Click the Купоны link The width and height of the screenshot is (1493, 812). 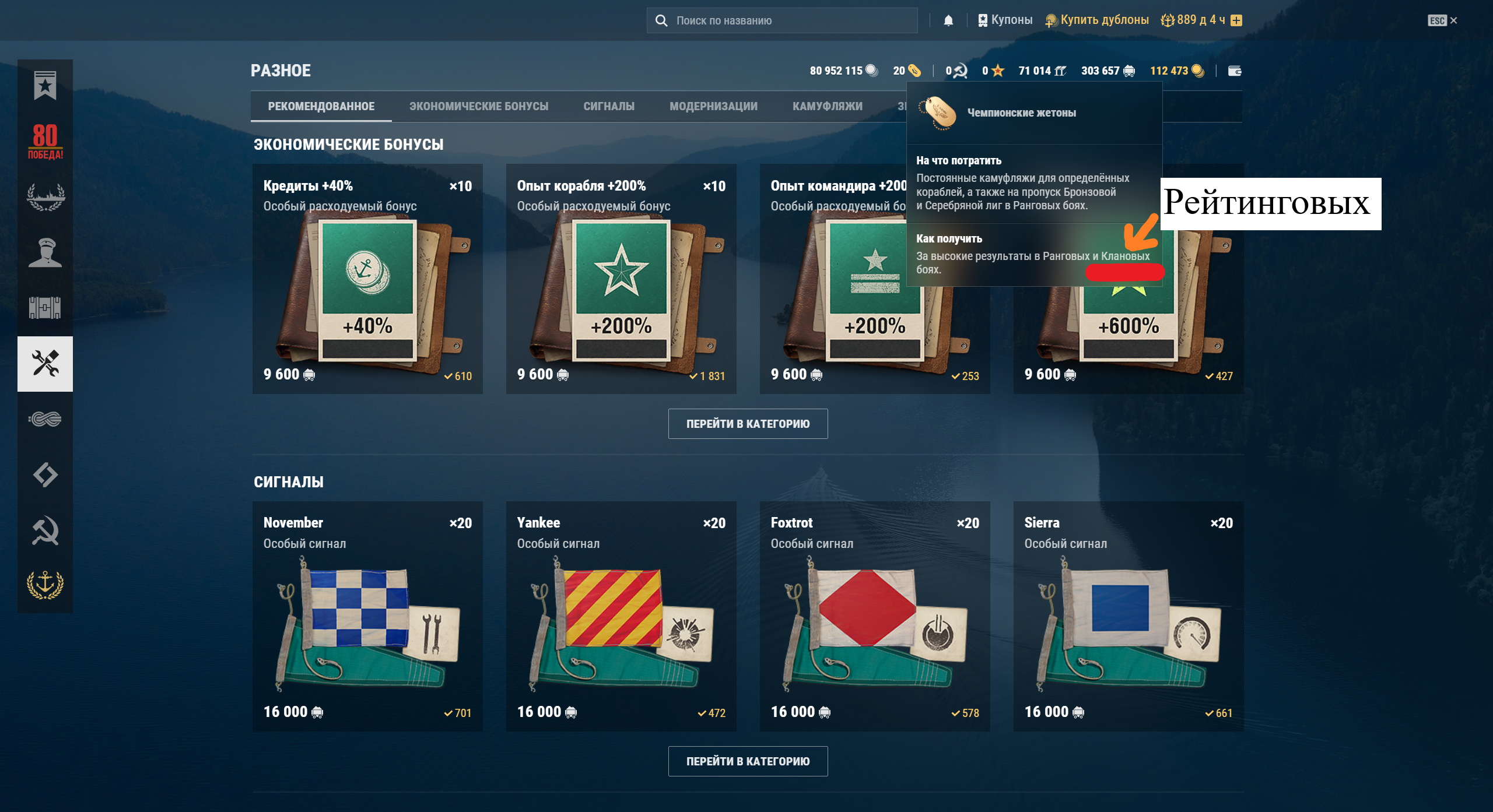click(x=1005, y=20)
